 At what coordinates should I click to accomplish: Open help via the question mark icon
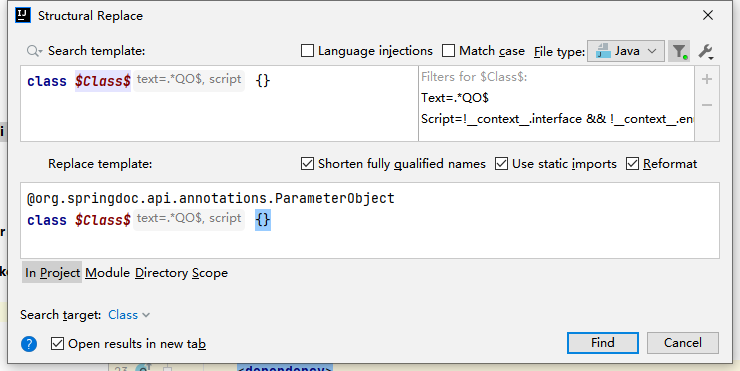(x=29, y=344)
